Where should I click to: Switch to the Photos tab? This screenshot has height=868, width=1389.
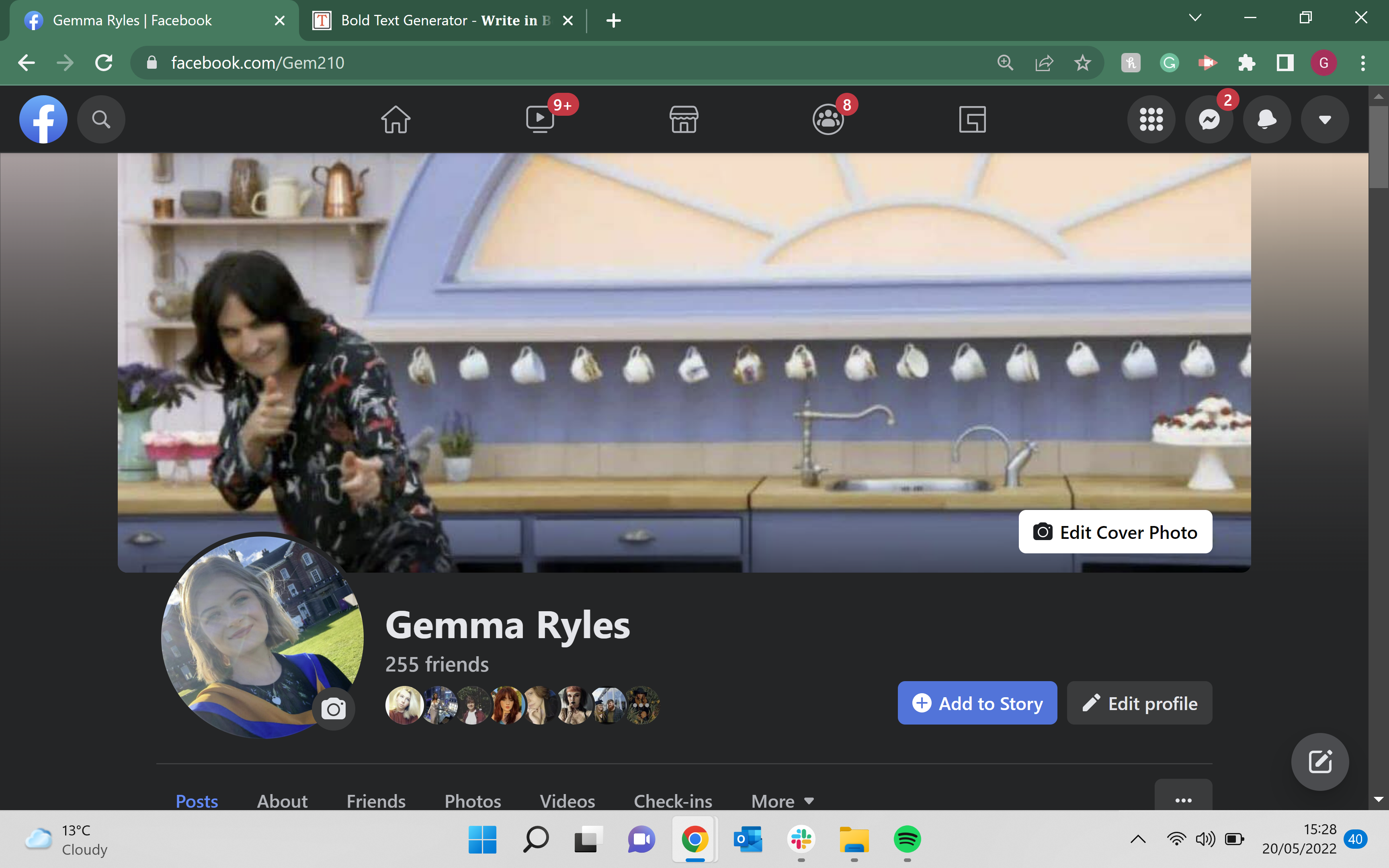(472, 801)
